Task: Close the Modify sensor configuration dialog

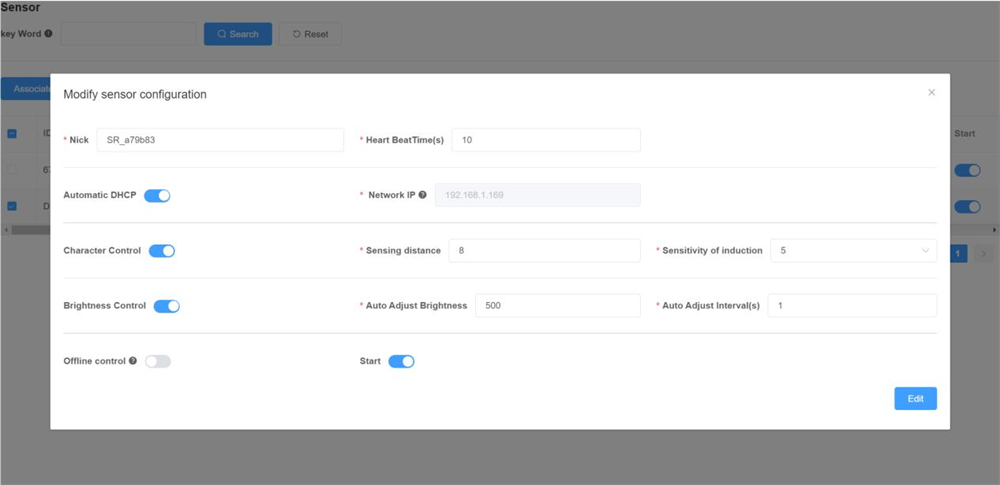Action: coord(931,93)
